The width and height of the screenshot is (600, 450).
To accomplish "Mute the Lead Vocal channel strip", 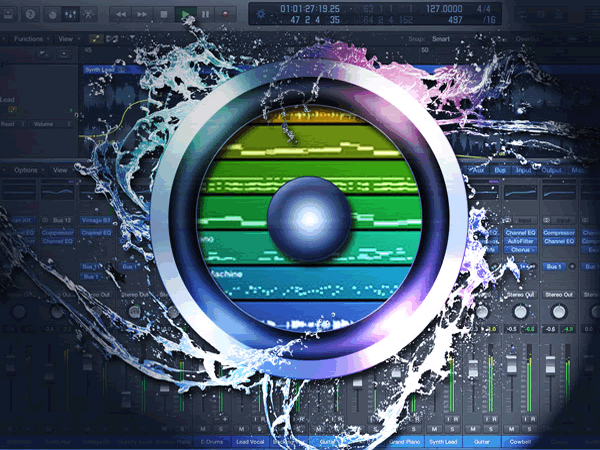I will coord(241,429).
